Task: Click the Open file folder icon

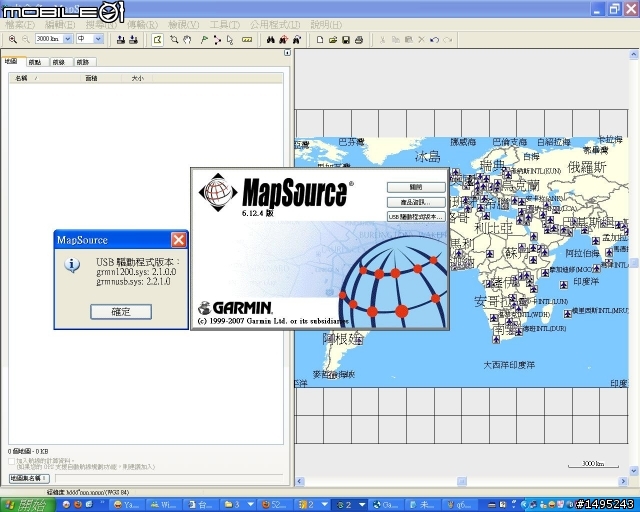Action: [333, 40]
